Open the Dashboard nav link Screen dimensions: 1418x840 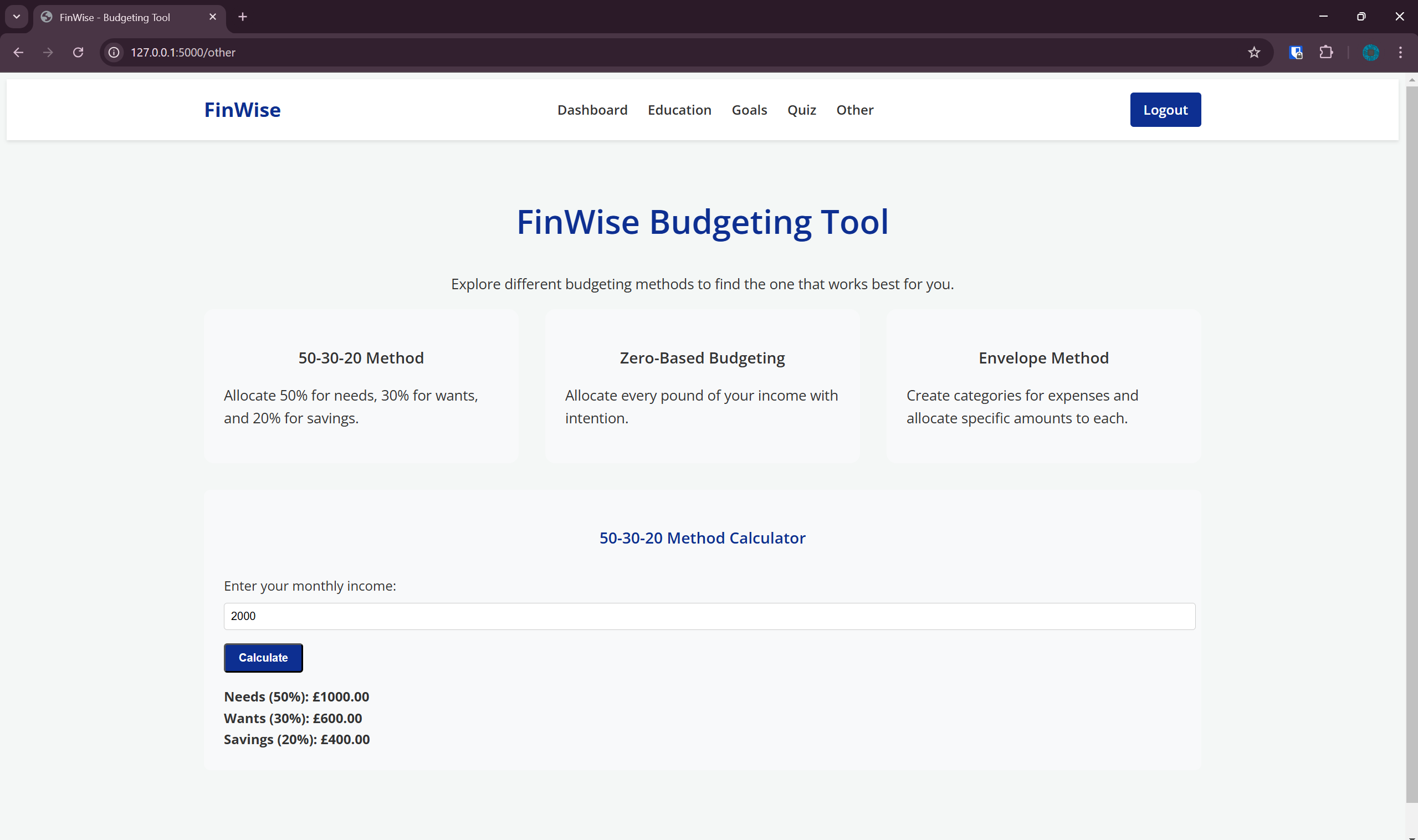click(592, 110)
